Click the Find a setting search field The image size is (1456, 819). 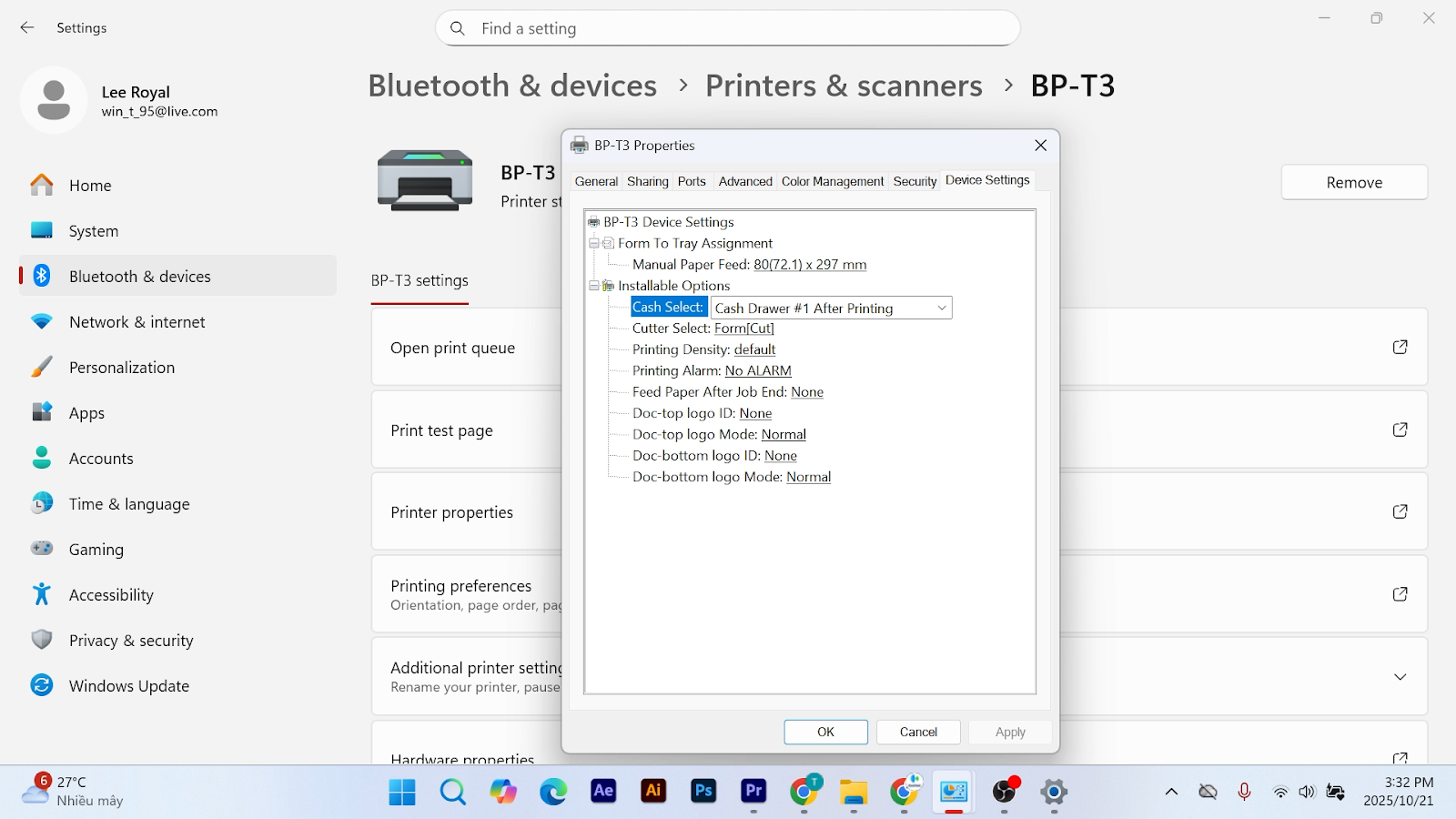point(728,28)
